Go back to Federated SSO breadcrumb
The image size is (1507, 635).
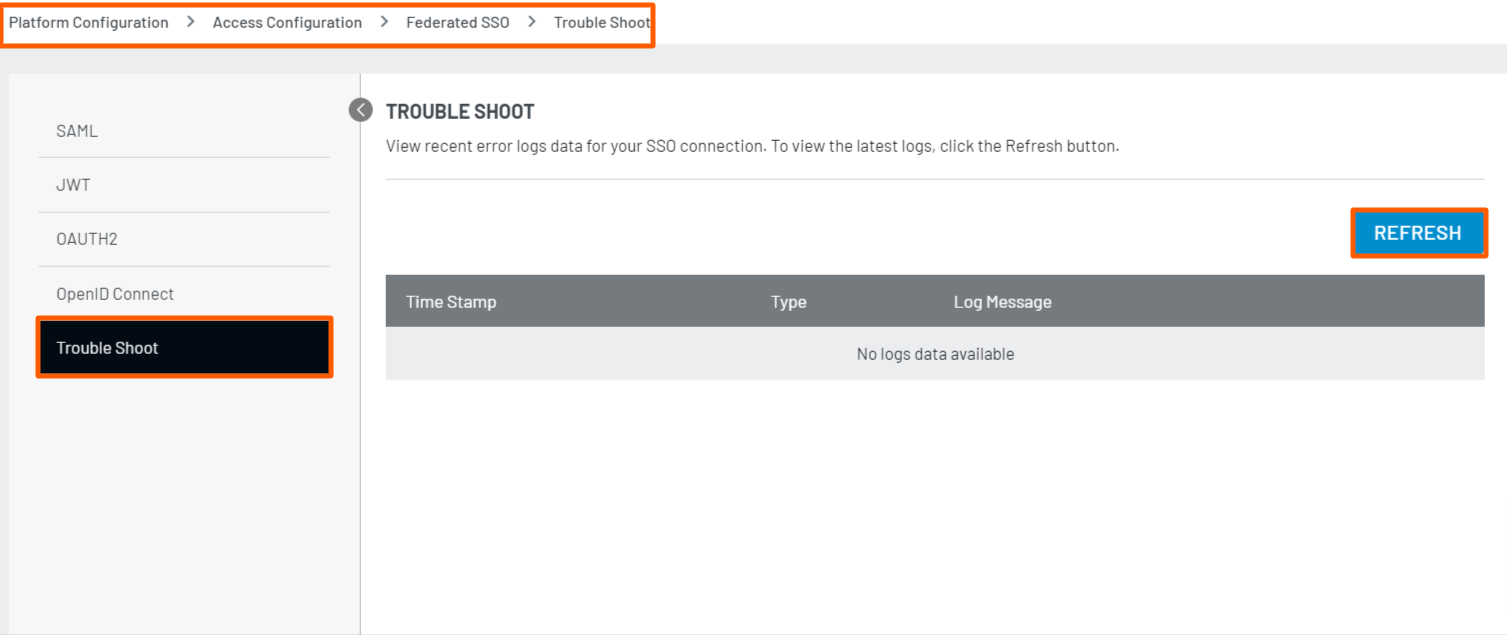tap(457, 22)
